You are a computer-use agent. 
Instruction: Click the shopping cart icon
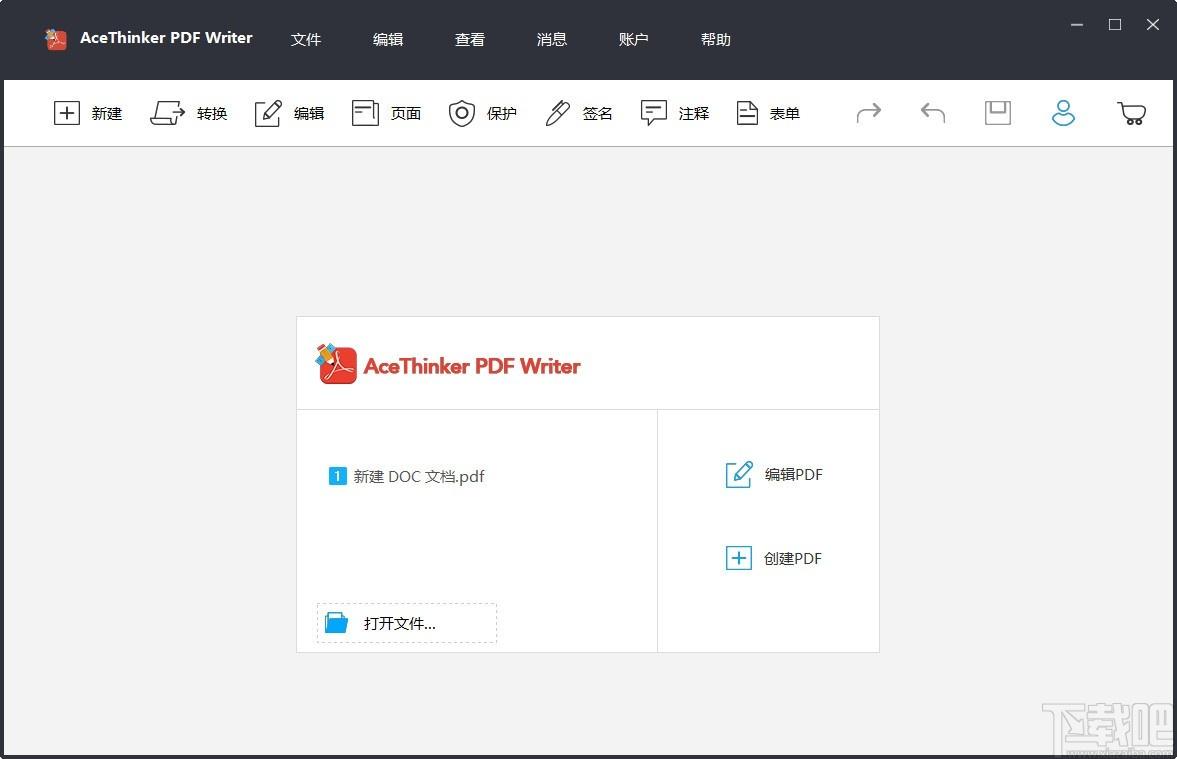[x=1131, y=113]
